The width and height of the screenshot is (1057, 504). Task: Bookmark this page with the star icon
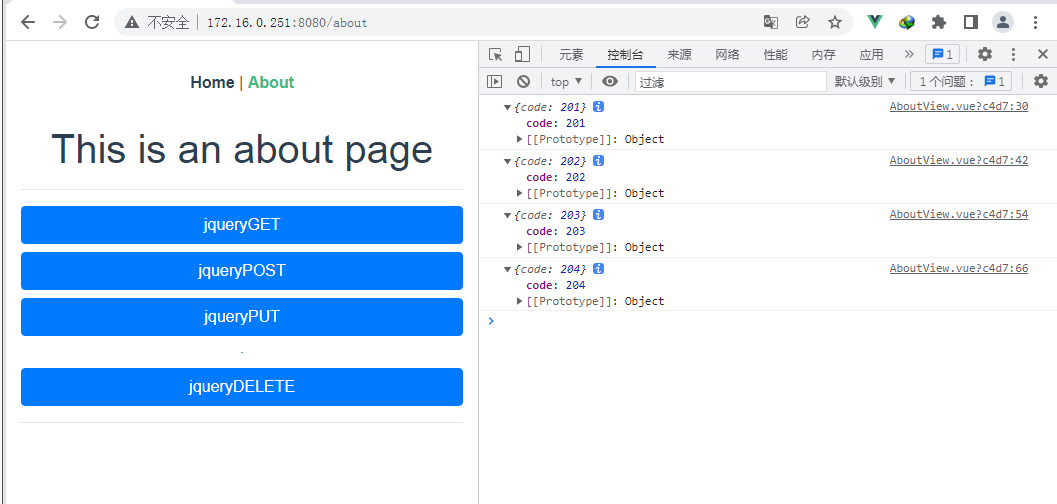pyautogui.click(x=835, y=22)
